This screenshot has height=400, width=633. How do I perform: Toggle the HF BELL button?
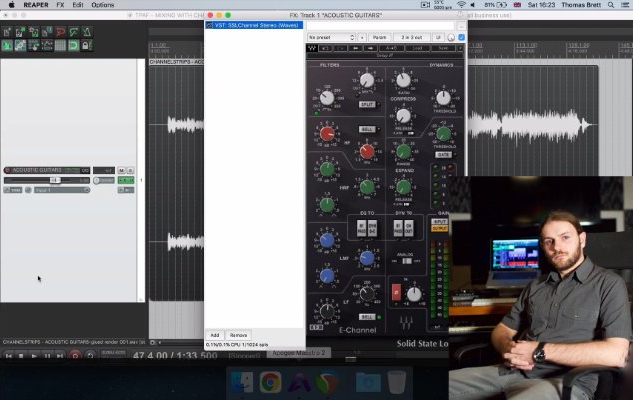tap(367, 129)
